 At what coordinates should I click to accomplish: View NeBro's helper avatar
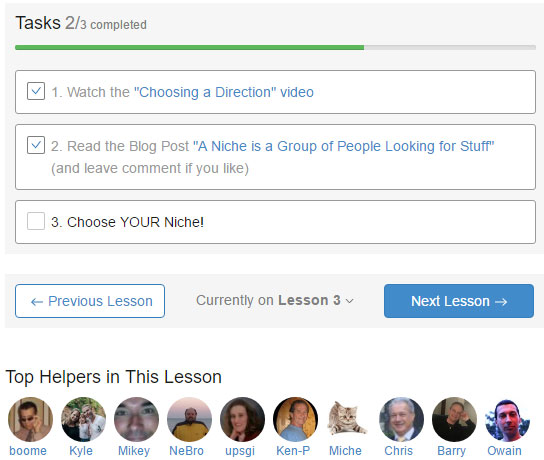tap(189, 419)
